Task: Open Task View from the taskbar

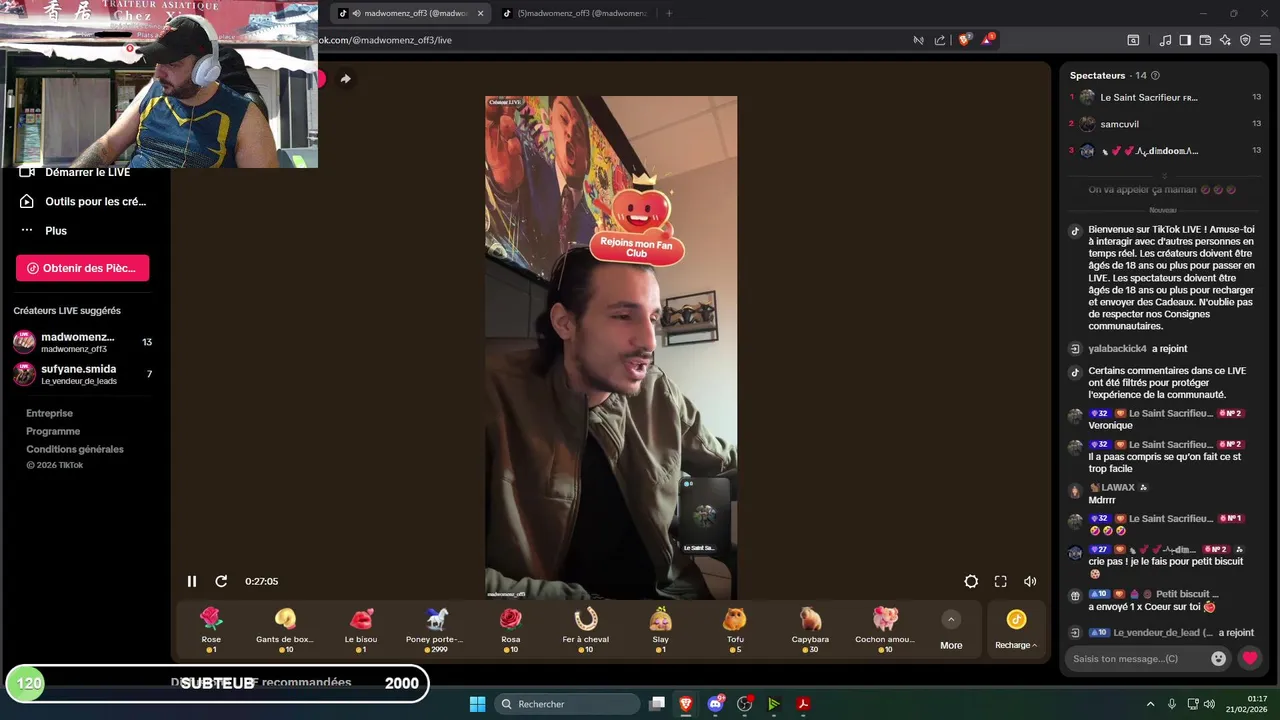Action: click(x=657, y=704)
